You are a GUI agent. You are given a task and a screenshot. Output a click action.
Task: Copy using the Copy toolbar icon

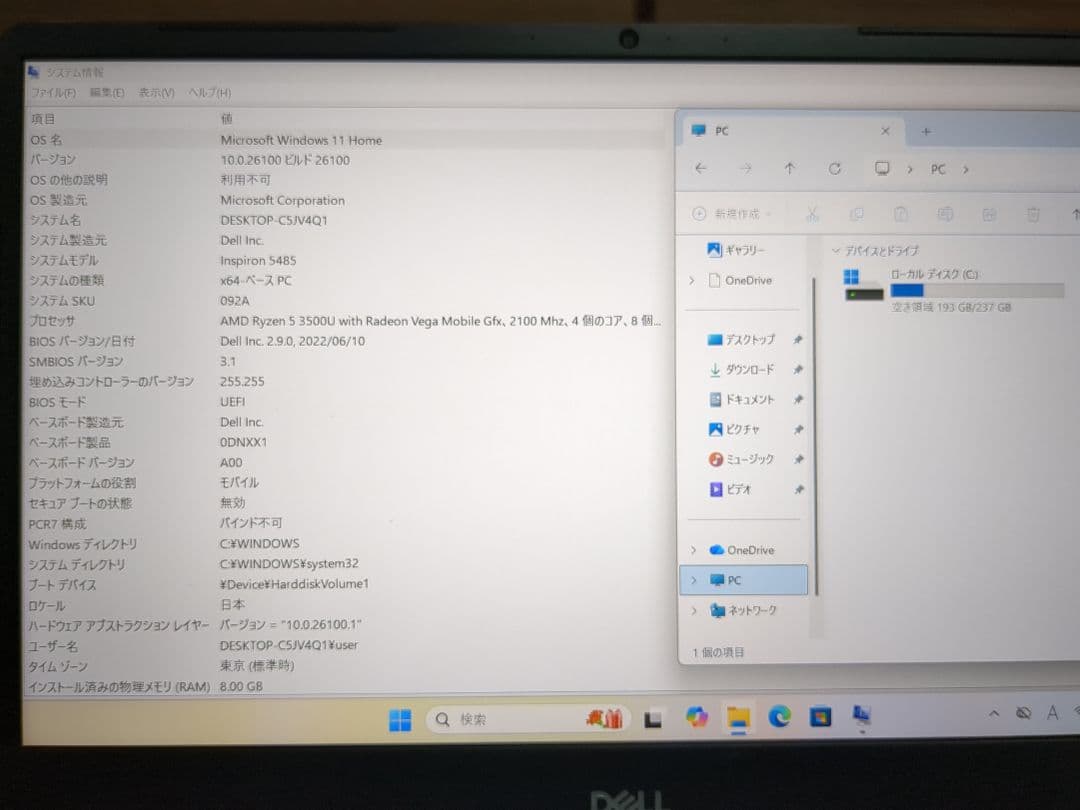tap(857, 213)
